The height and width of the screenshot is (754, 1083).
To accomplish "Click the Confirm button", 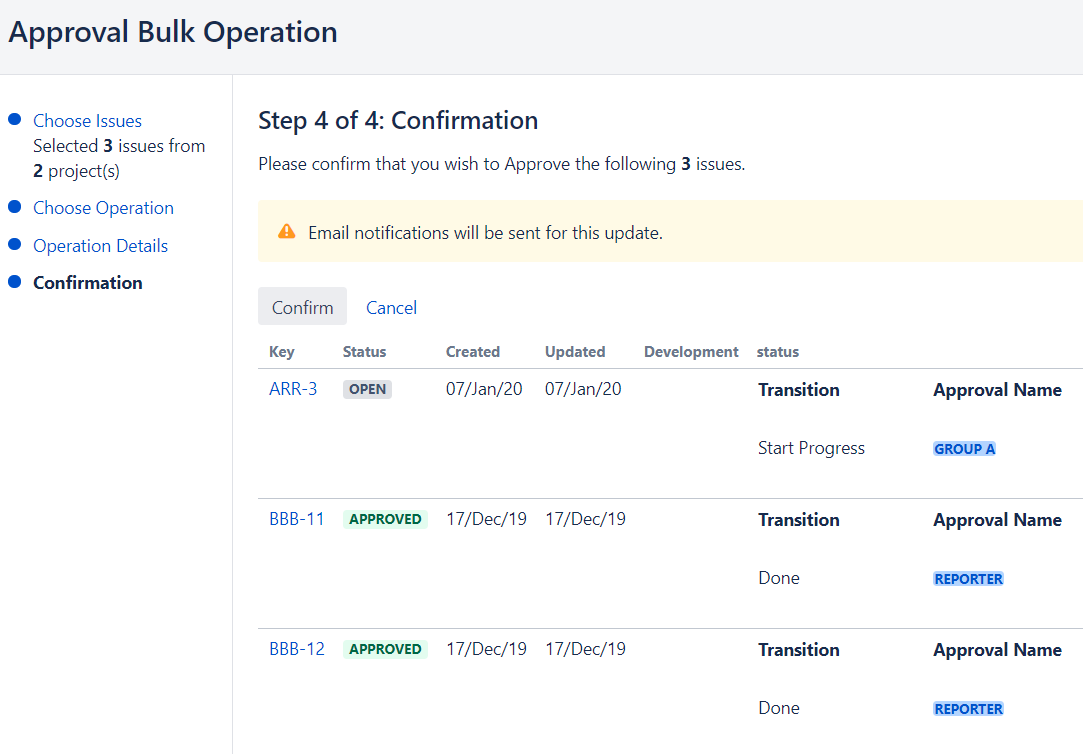I will [302, 307].
